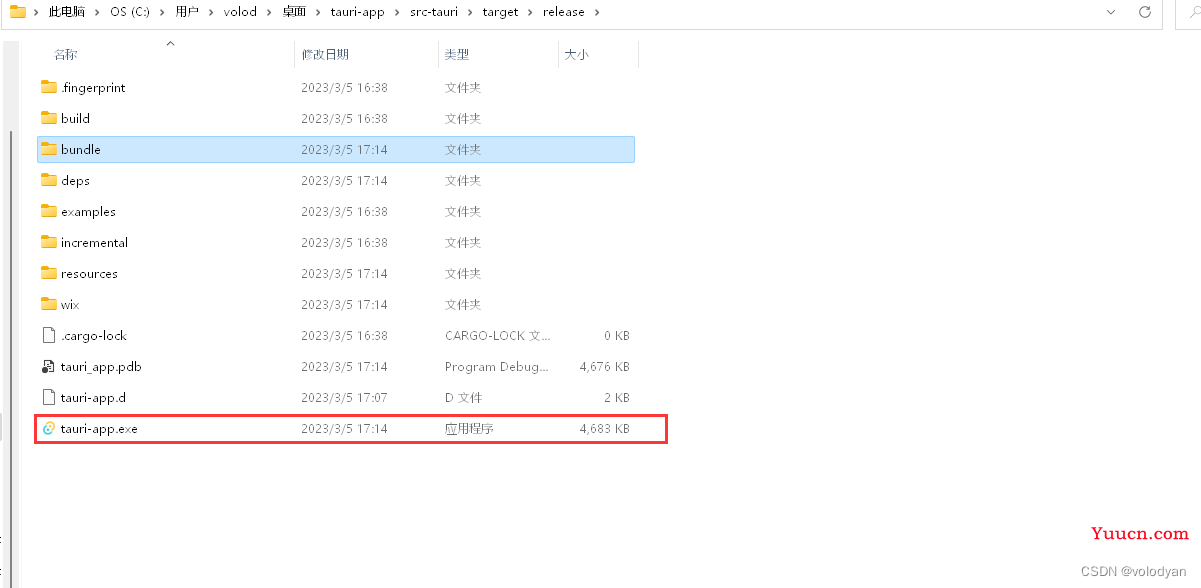The image size is (1201, 588).
Task: Click the bundle folder icon
Action: tap(49, 149)
